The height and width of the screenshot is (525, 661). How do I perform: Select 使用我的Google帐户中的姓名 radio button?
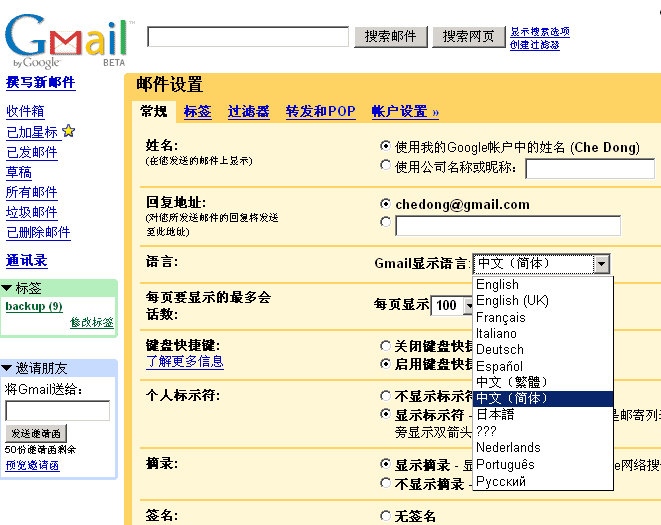pyautogui.click(x=386, y=147)
